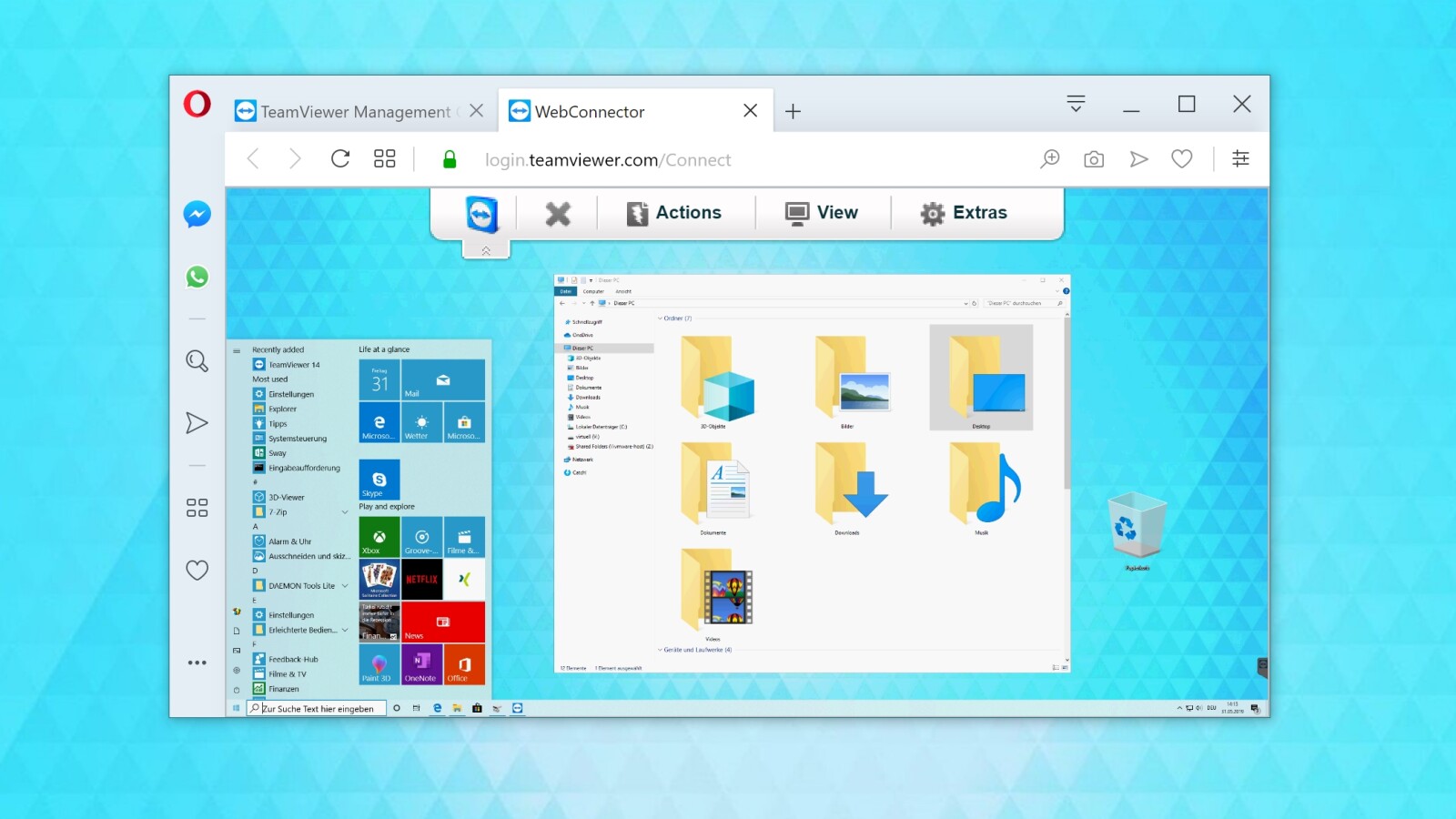Open the Office tile in Start menu
Image resolution: width=1456 pixels, height=819 pixels.
464,664
